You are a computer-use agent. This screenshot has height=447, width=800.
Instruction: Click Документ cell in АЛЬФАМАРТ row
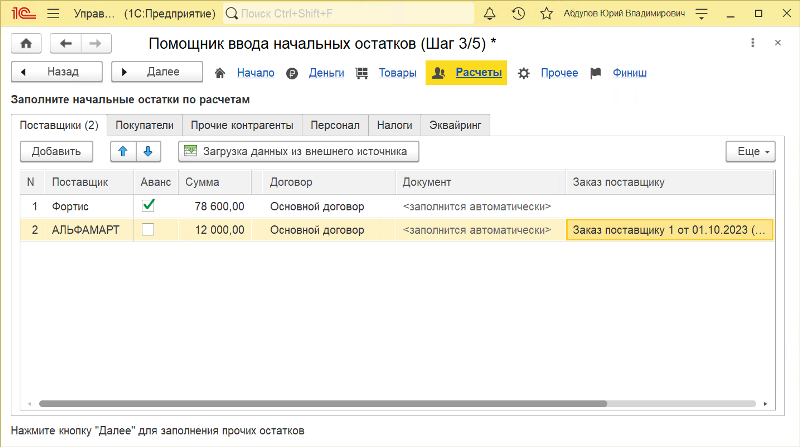tap(480, 230)
